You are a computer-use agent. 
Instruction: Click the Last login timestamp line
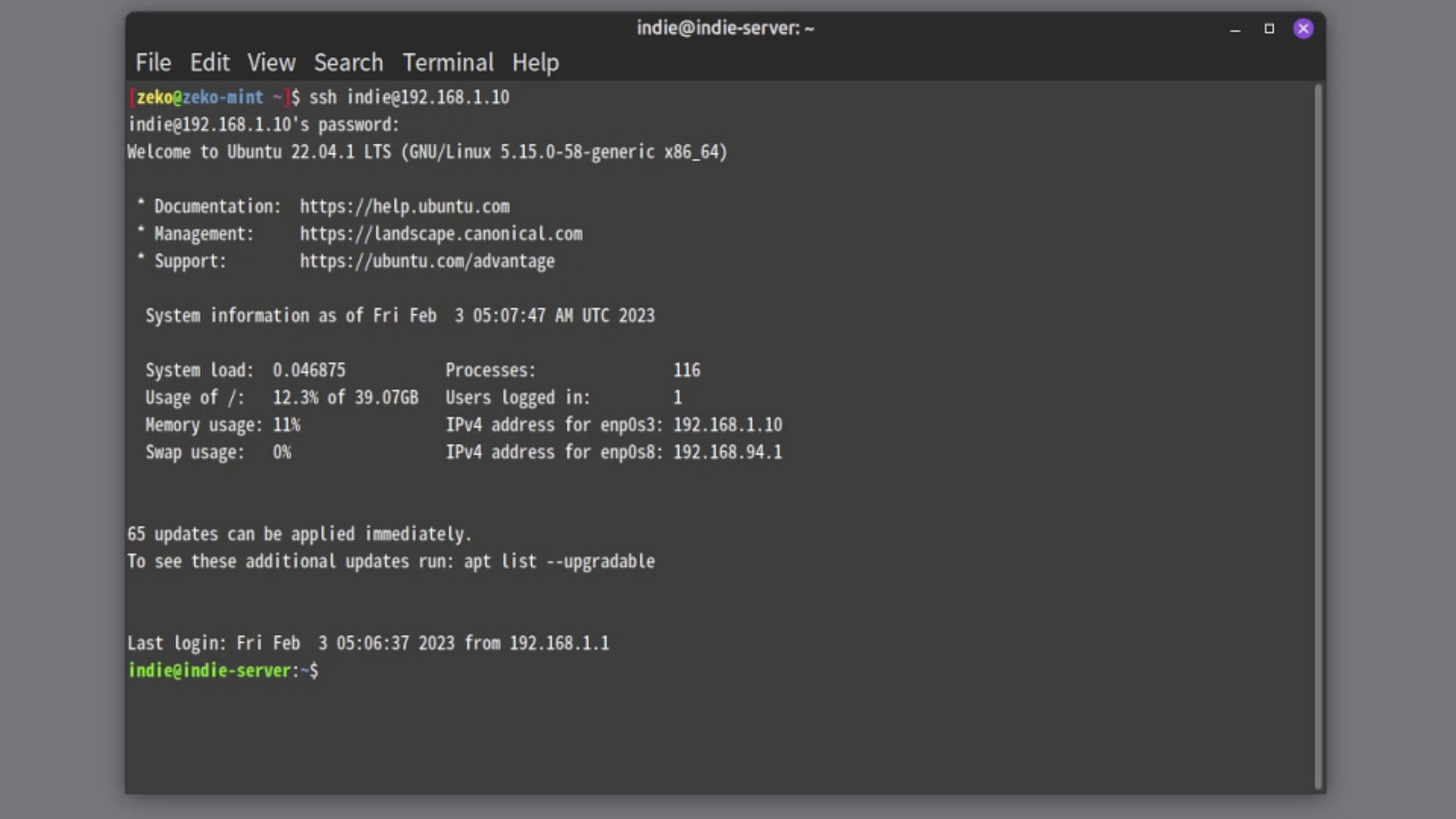point(368,643)
